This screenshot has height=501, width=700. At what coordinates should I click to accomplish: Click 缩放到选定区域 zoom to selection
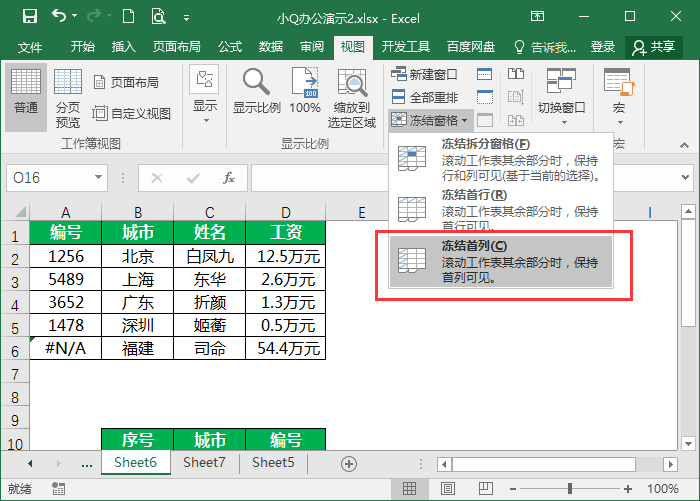tap(352, 98)
